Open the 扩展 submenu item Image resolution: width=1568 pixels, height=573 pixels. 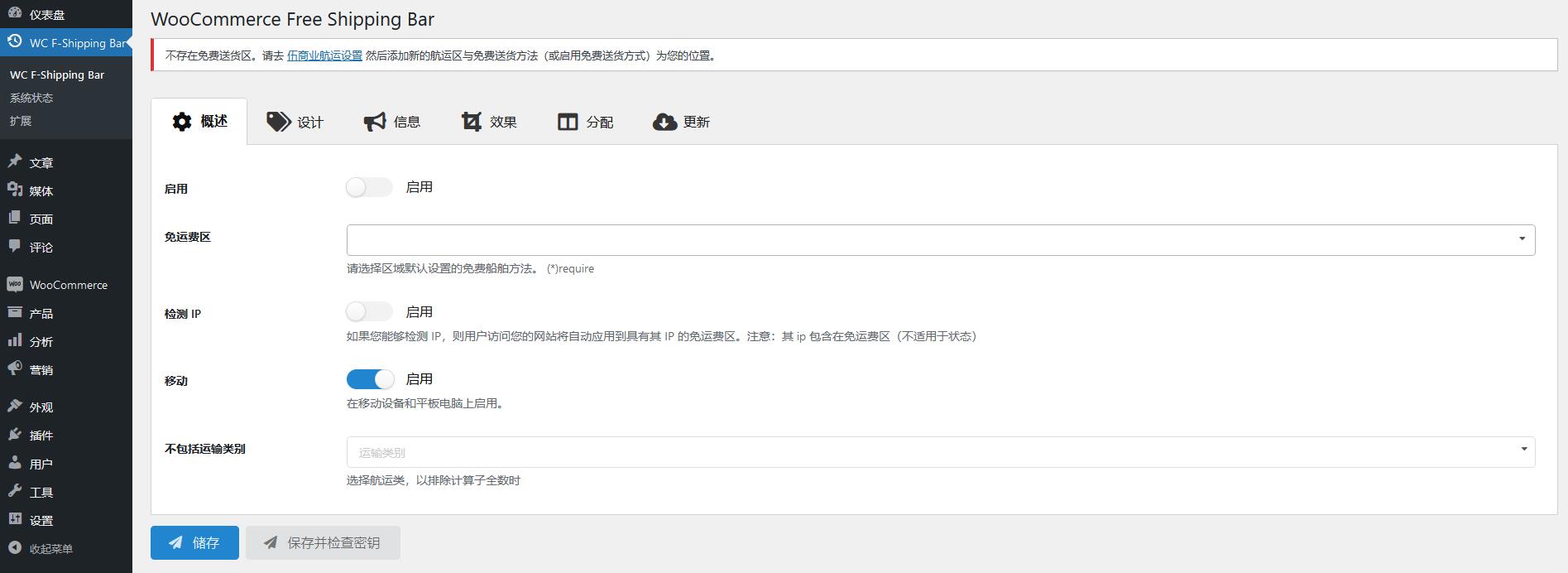tap(21, 121)
